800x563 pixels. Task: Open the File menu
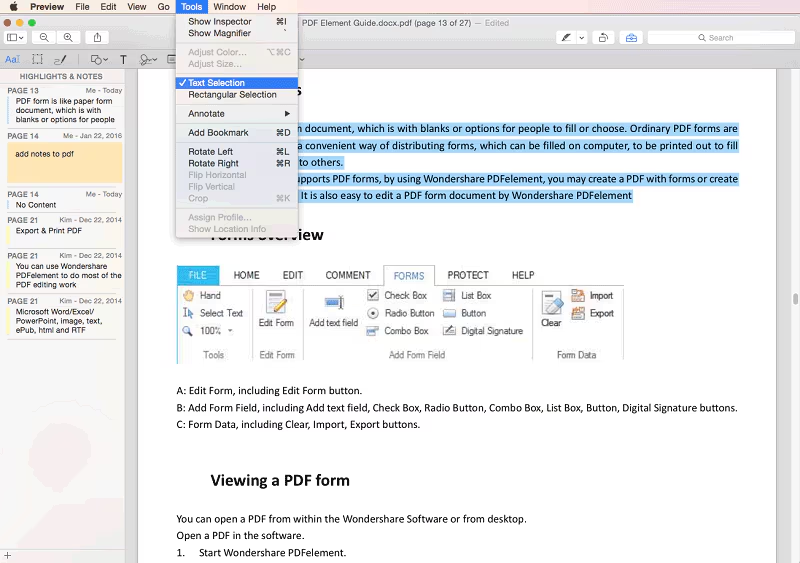coord(82,7)
